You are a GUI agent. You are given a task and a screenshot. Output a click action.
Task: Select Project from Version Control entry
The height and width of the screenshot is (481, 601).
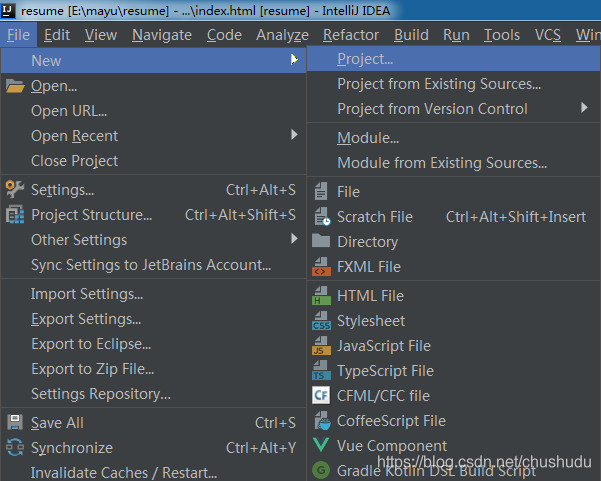(453, 109)
